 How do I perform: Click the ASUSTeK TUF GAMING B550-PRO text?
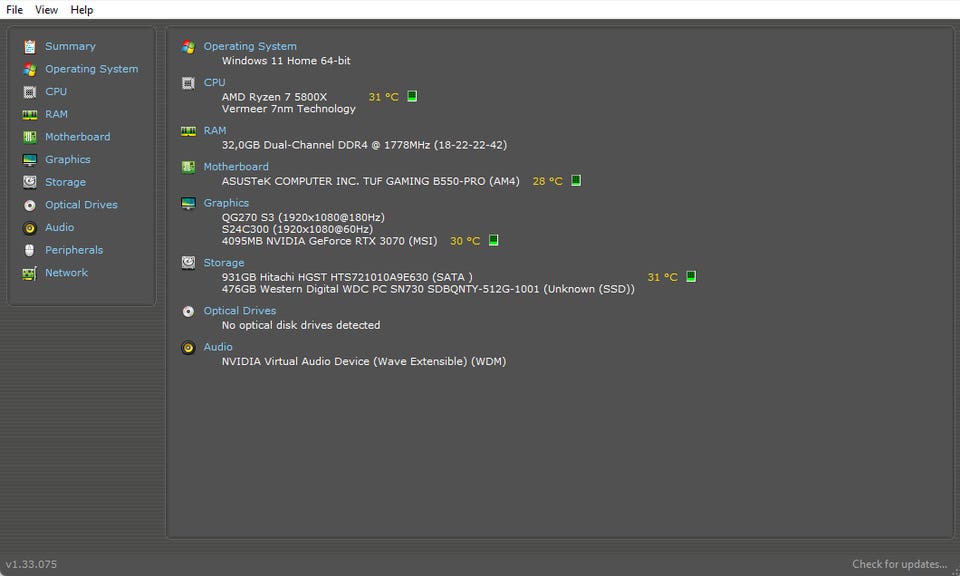370,181
